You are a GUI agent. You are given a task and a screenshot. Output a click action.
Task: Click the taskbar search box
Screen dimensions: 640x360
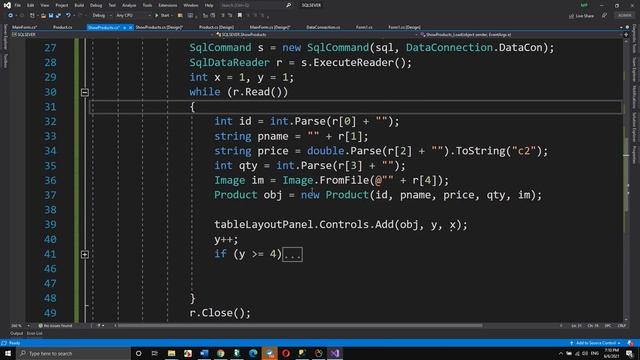click(x=73, y=353)
